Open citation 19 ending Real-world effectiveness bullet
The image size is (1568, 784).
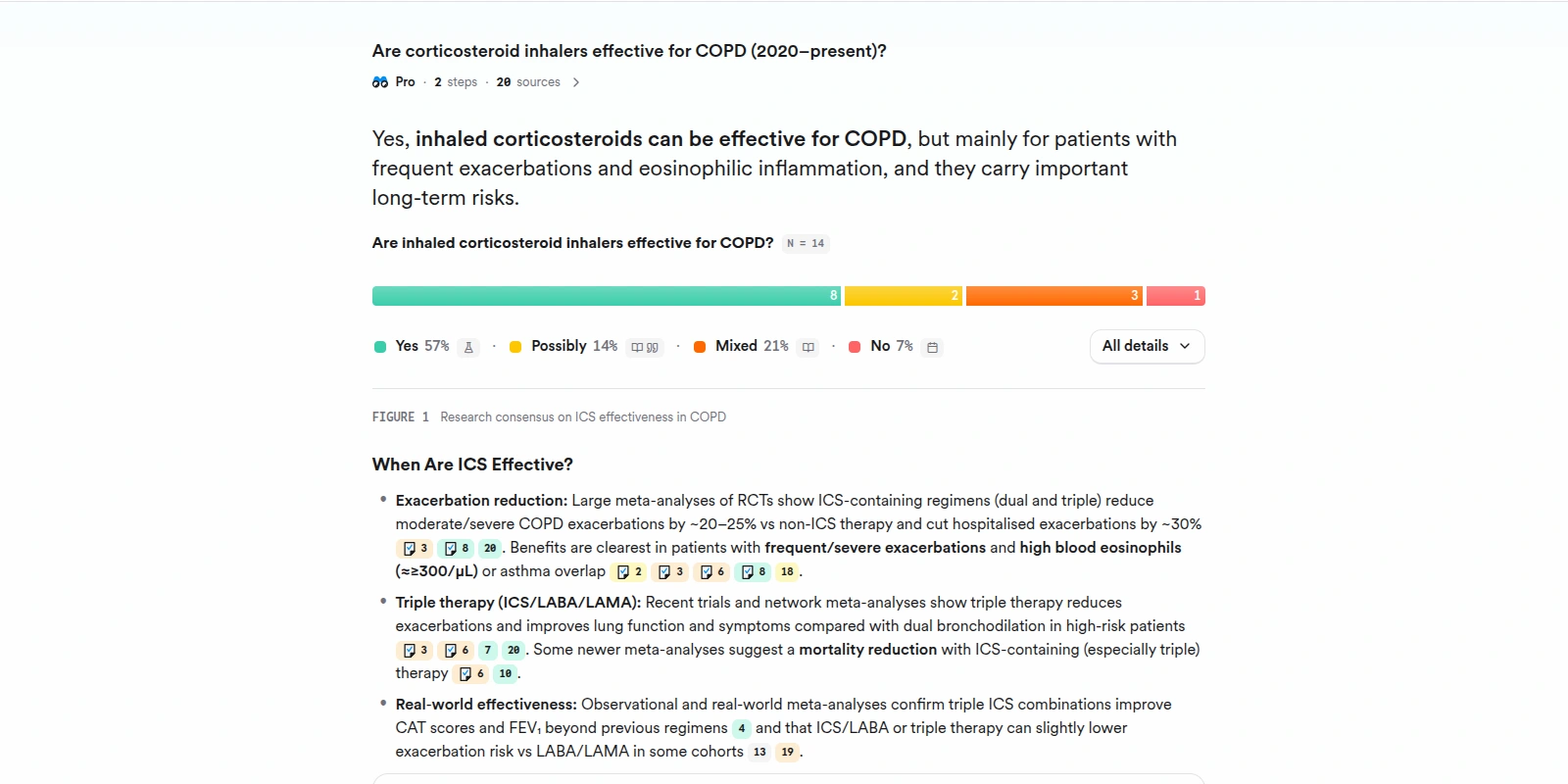[x=788, y=753]
